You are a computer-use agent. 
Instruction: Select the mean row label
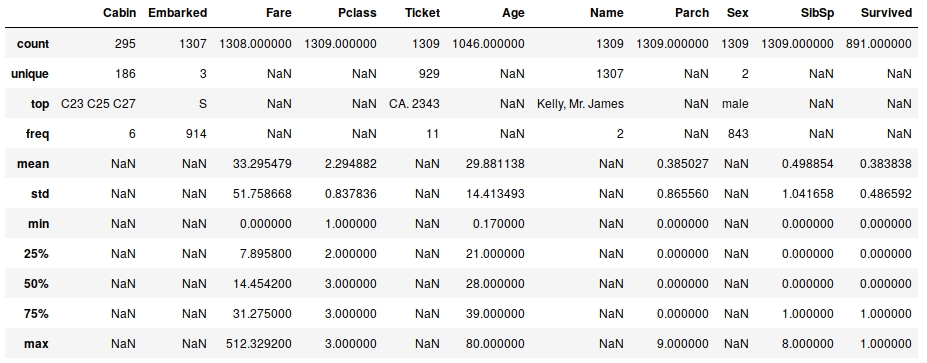click(x=33, y=164)
